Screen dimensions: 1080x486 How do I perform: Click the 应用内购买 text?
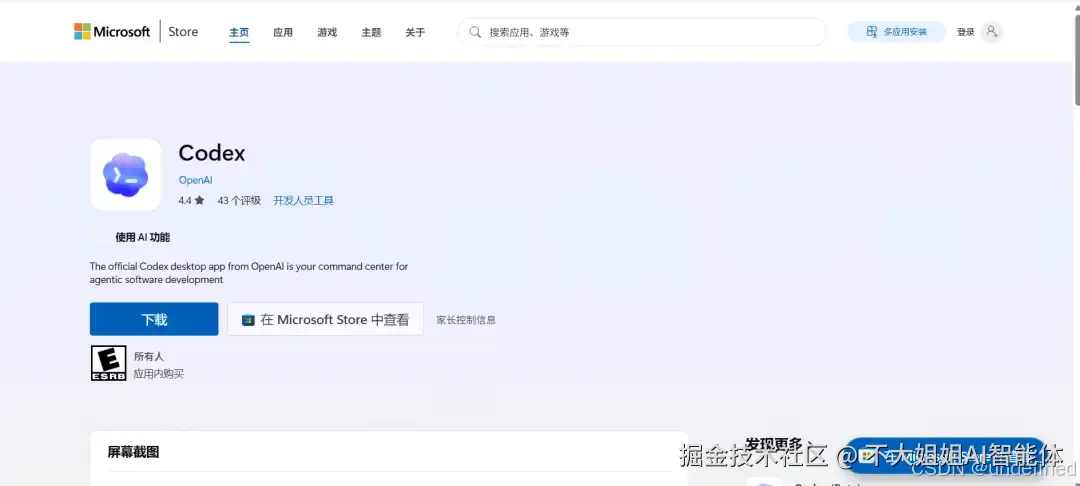click(158, 374)
